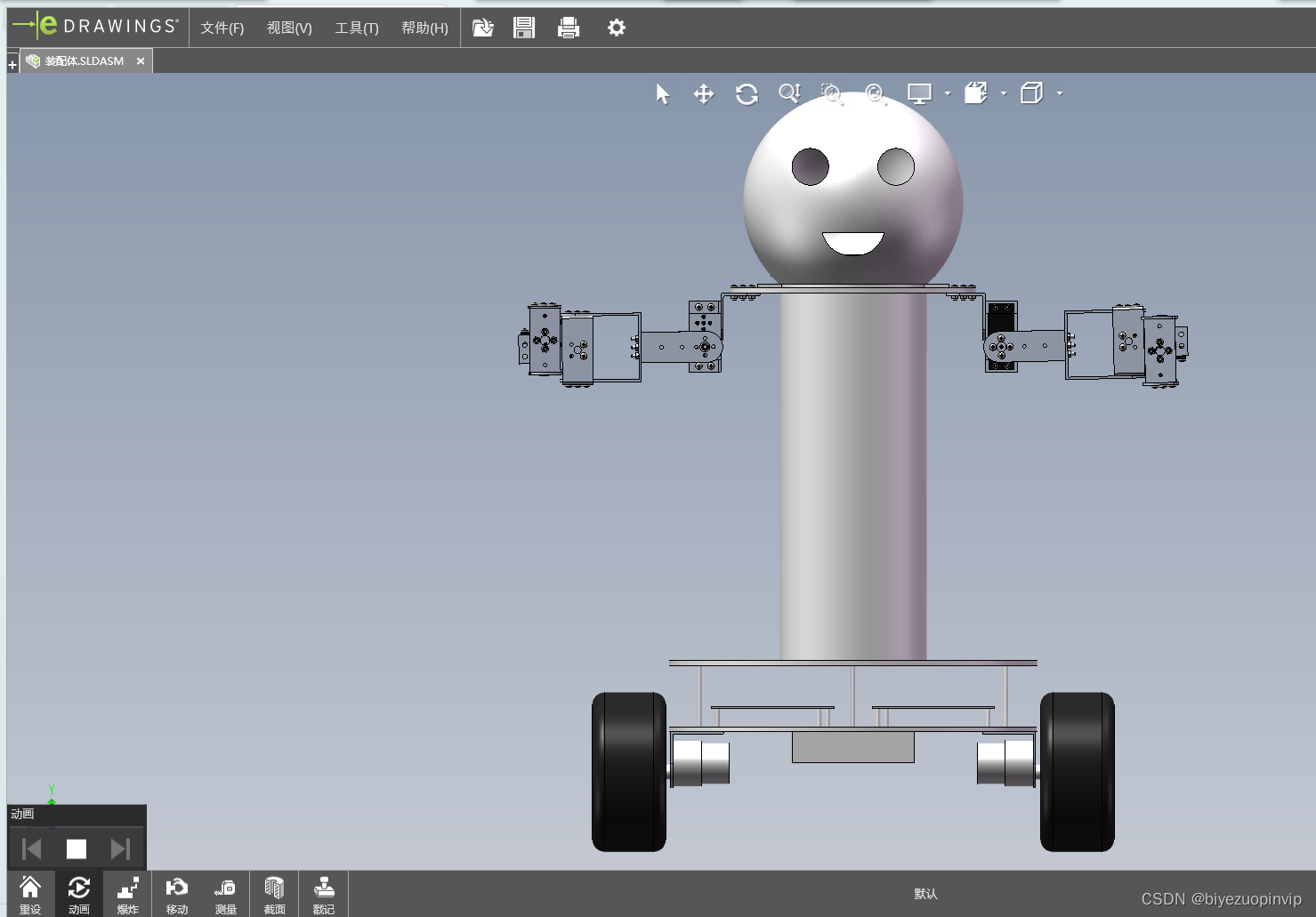
Task: Save the file with the disk icon
Action: (524, 28)
